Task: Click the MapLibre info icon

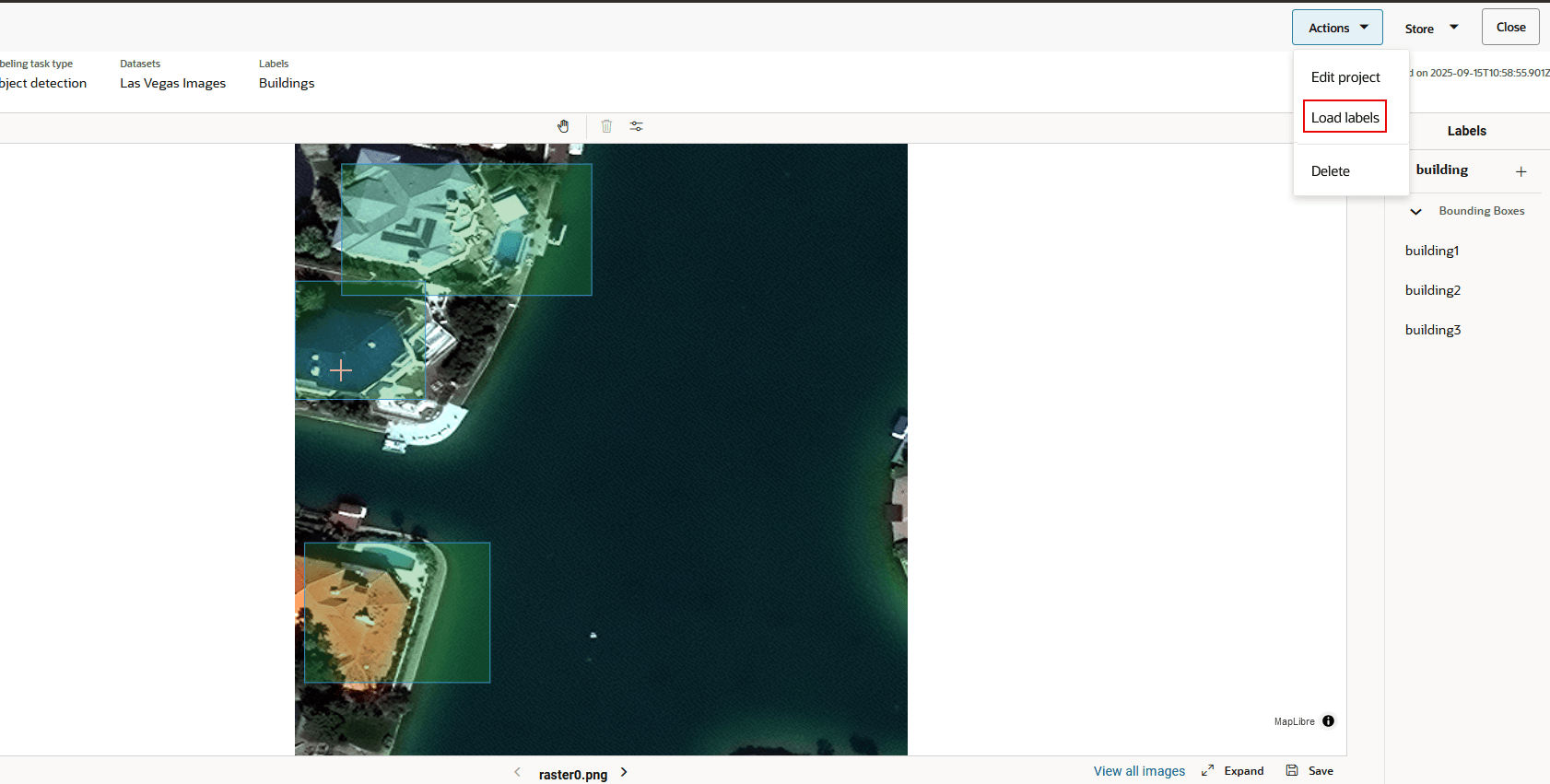Action: pyautogui.click(x=1328, y=721)
